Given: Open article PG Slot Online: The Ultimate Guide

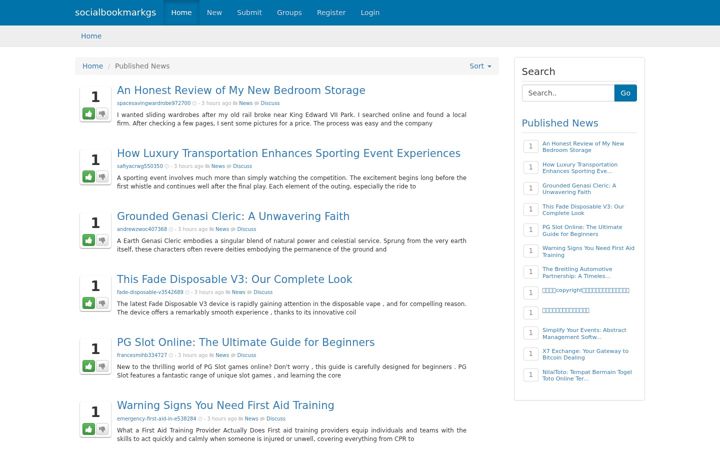Looking at the screenshot, I should 246,342.
